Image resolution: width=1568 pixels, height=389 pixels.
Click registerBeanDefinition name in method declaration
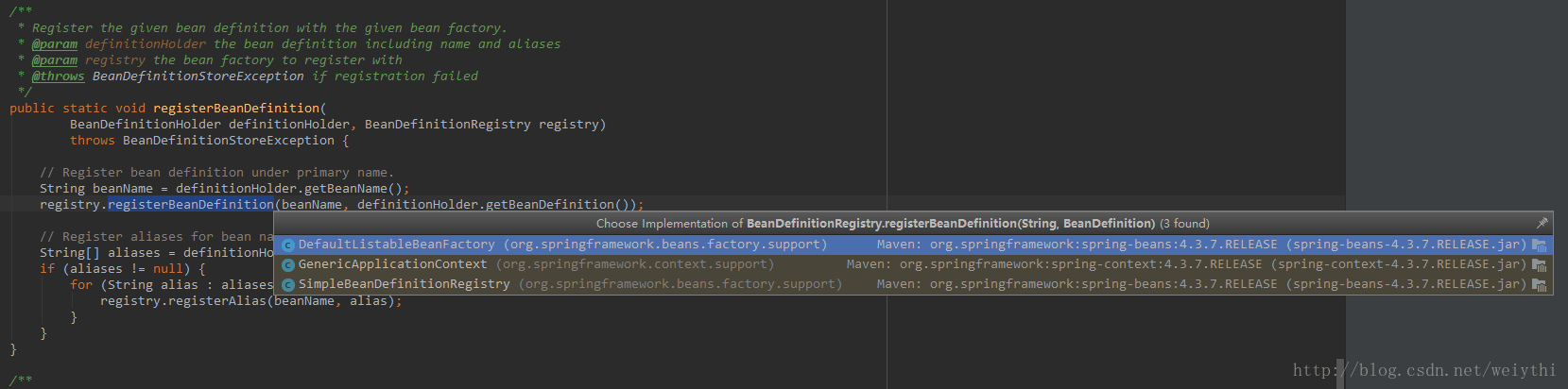tap(236, 109)
